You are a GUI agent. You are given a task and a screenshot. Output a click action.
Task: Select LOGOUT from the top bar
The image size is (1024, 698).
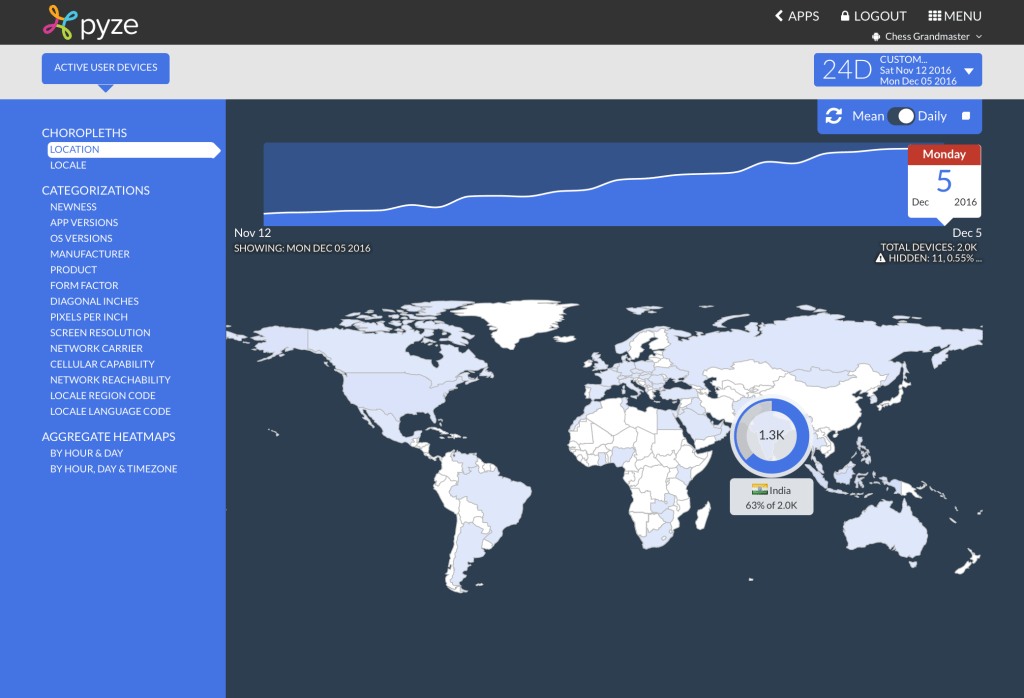(x=881, y=15)
